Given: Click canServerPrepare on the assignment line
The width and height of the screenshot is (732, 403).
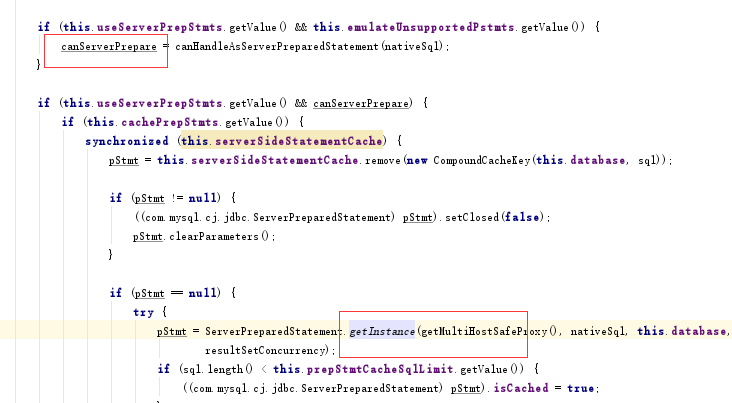Looking at the screenshot, I should tap(109, 46).
